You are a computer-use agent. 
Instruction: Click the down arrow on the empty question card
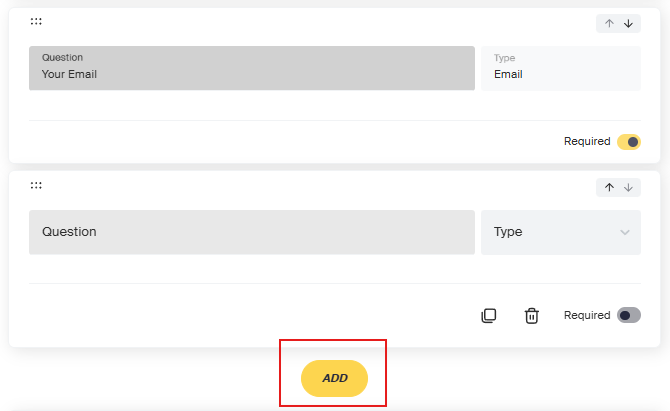(x=628, y=188)
